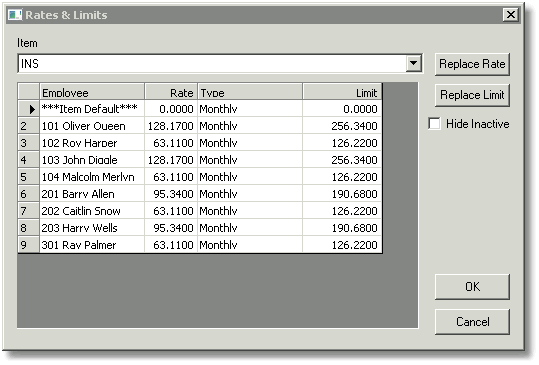539x365 pixels.
Task: Click Barry Allen's rate 95.3400
Action: point(171,194)
